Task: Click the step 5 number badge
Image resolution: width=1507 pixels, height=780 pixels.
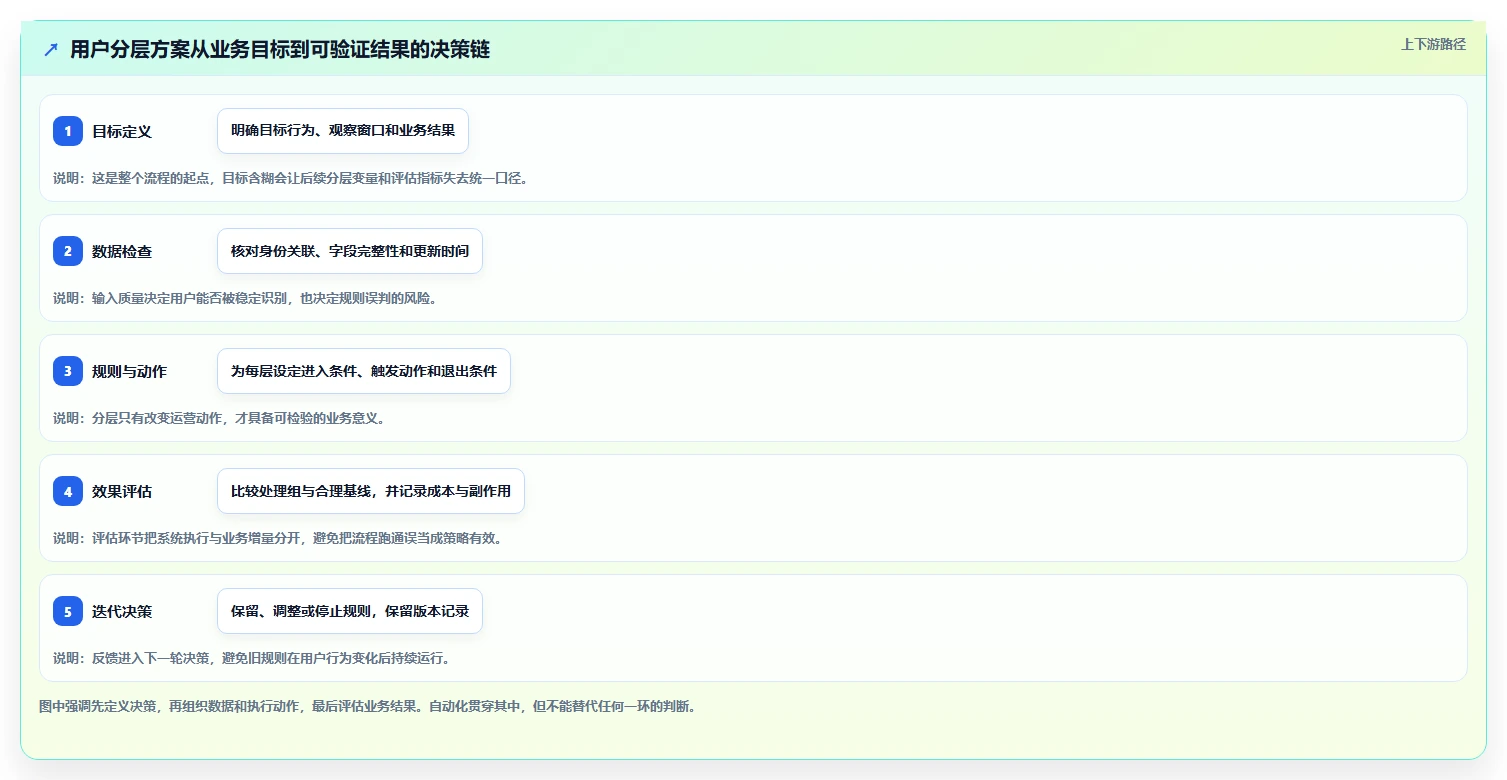Action: pos(68,611)
